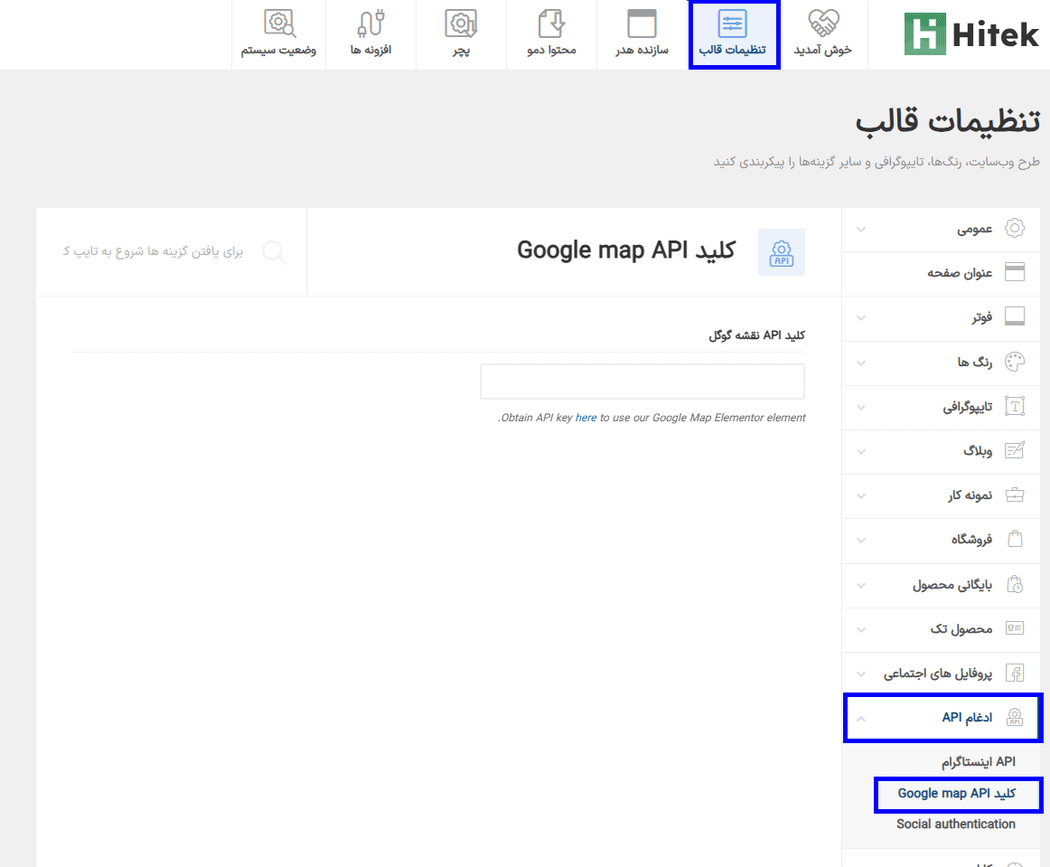Screen dimensions: 1050x867
Task: Click the کلید Google map API heading
Action: click(x=626, y=250)
